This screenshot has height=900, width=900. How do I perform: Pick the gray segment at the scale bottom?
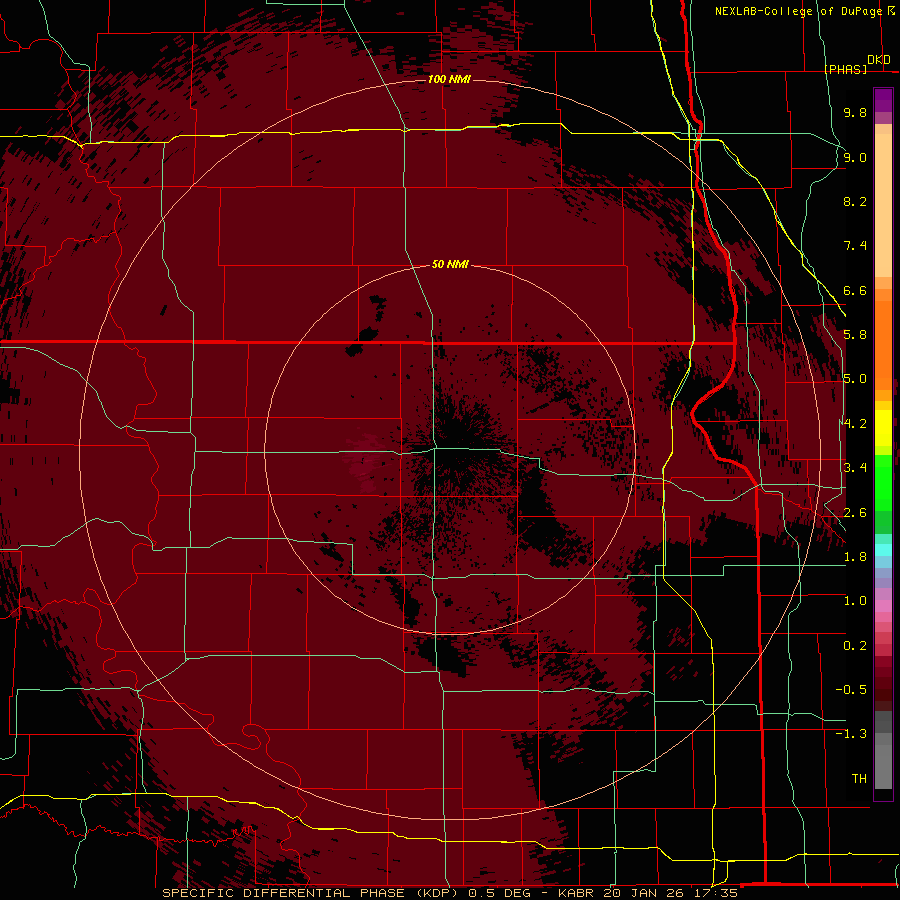[x=883, y=766]
